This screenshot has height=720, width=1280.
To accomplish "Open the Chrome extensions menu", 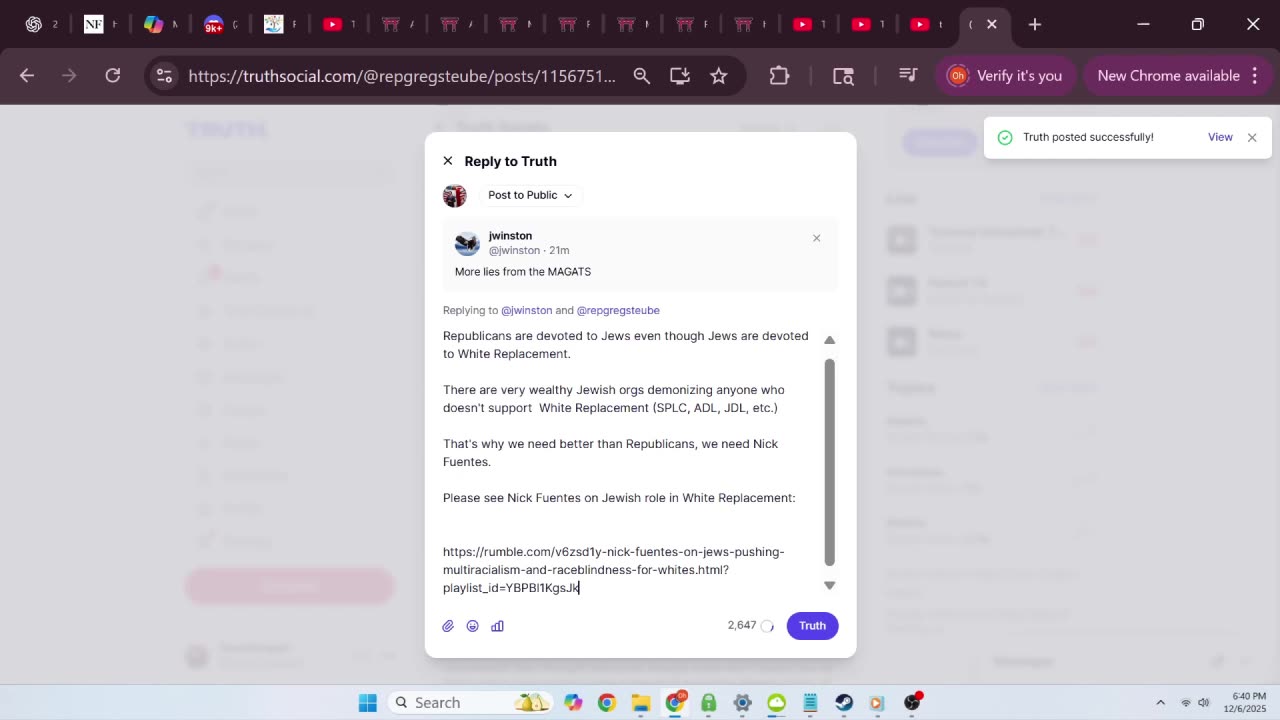I will click(779, 76).
